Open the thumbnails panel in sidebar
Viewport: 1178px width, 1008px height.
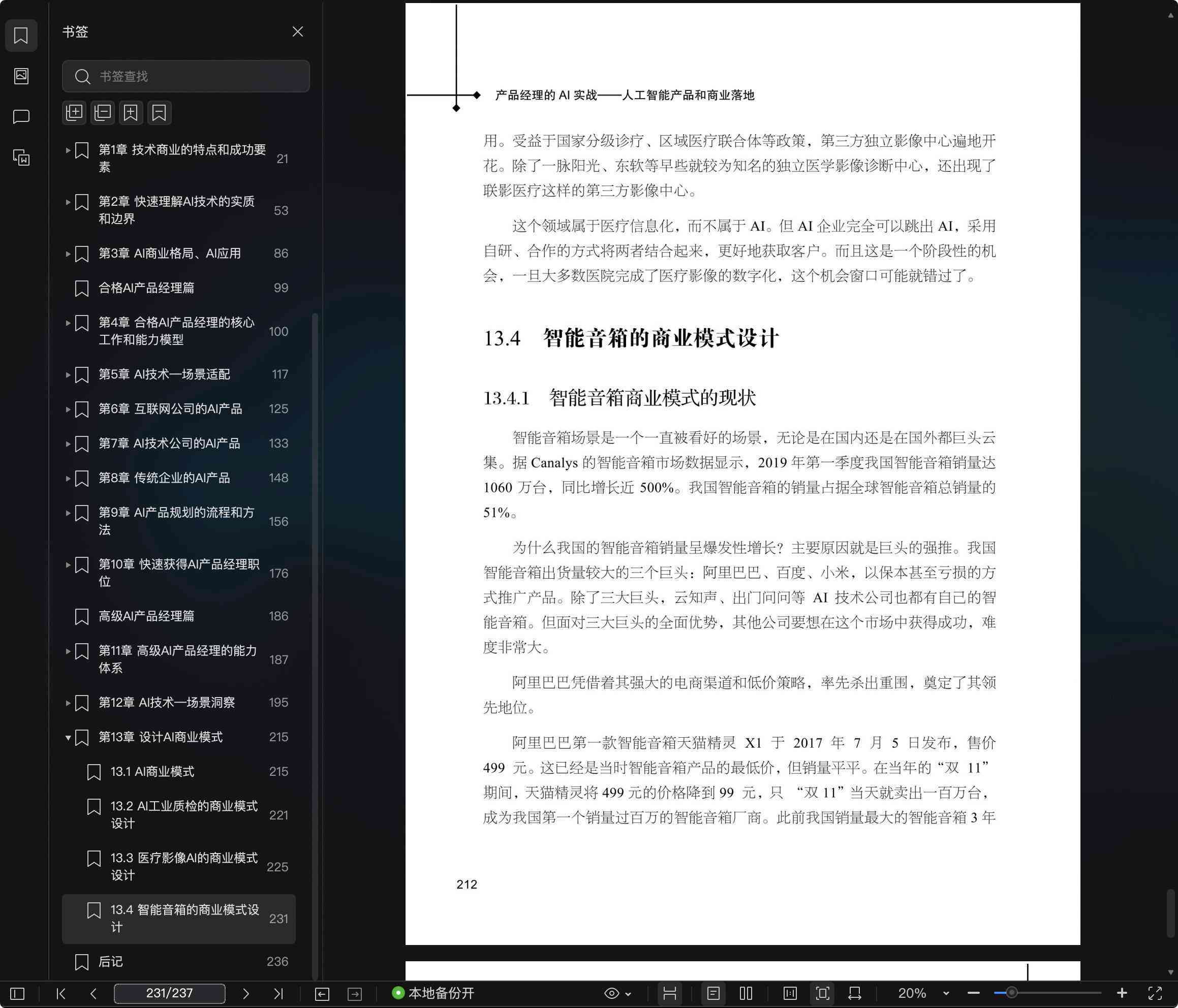click(21, 76)
